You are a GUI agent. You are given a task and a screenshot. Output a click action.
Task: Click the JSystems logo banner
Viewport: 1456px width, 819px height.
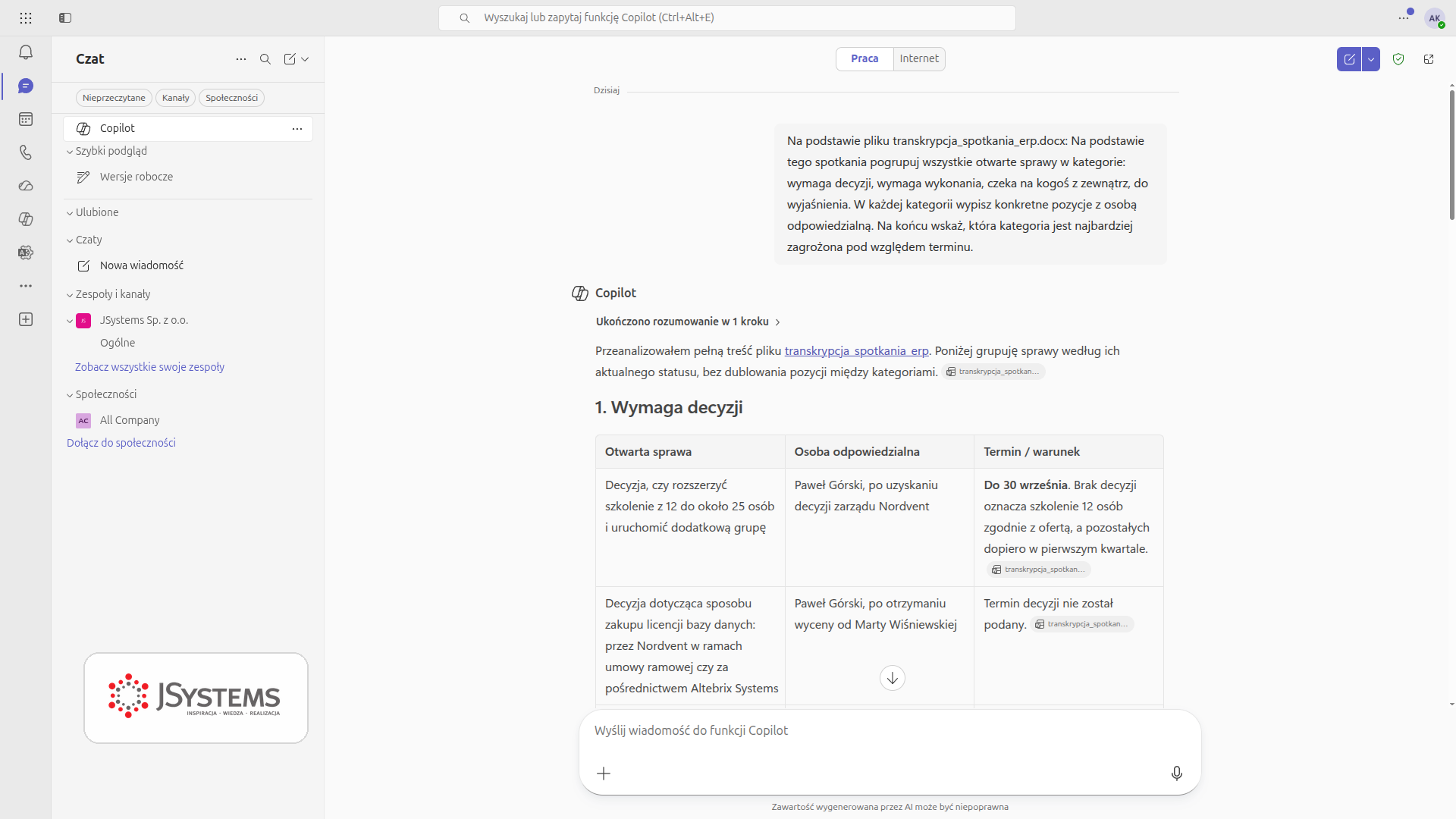tap(196, 698)
